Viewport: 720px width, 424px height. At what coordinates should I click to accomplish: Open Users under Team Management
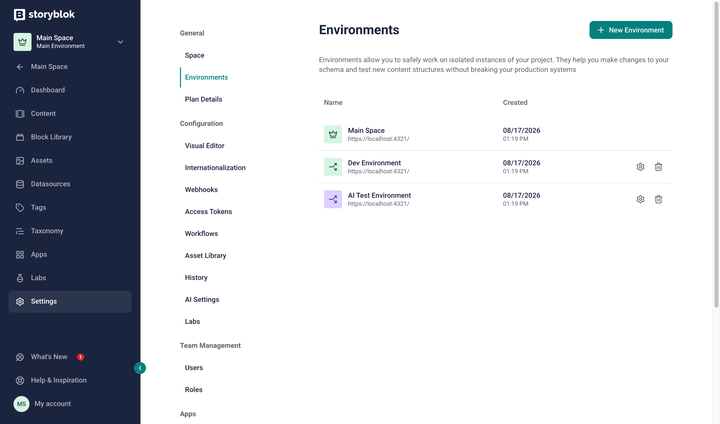tap(194, 368)
